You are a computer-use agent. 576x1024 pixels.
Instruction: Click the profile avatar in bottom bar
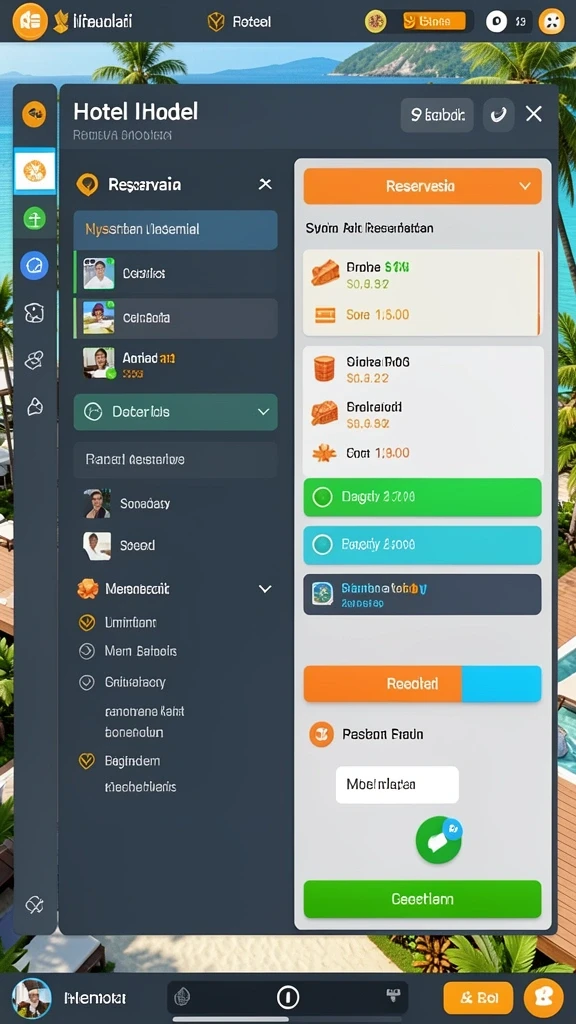[31, 998]
